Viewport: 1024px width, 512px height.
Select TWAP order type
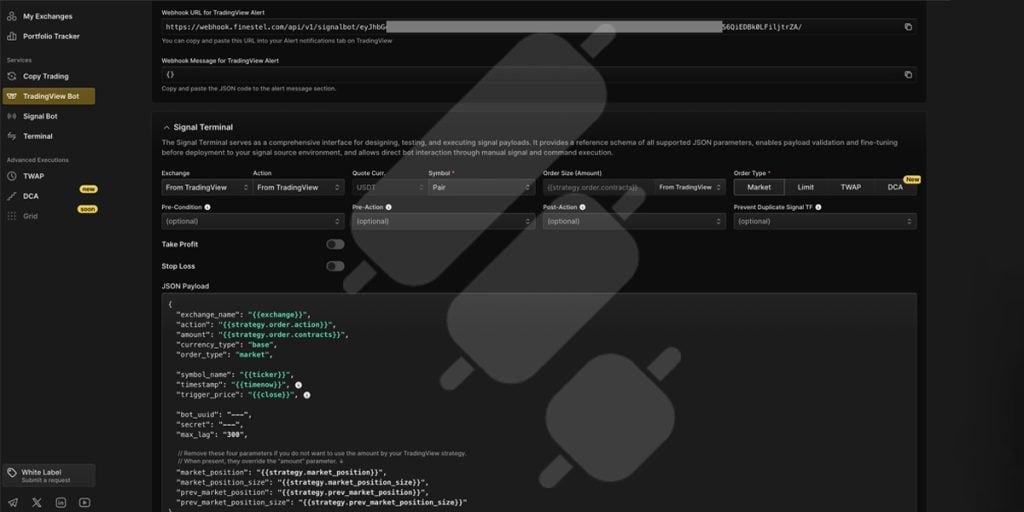(x=850, y=187)
